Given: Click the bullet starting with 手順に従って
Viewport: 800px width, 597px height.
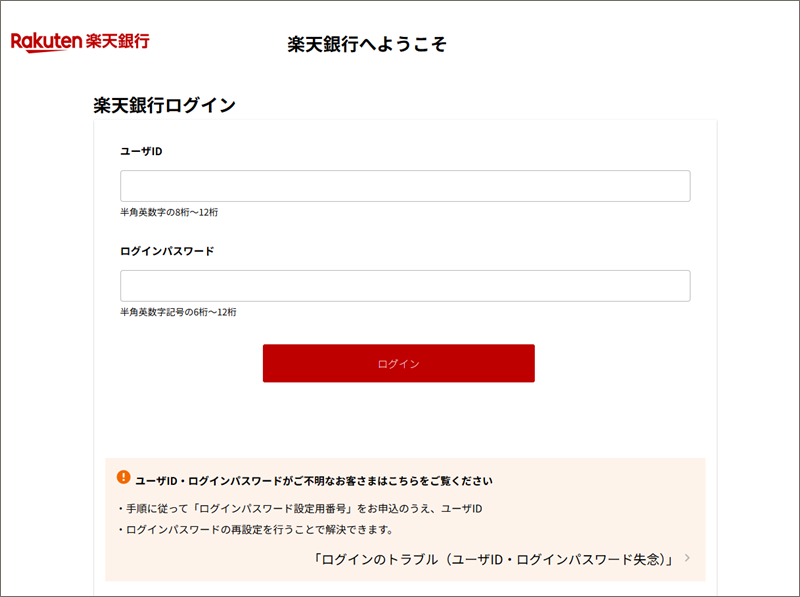Looking at the screenshot, I should point(300,509).
